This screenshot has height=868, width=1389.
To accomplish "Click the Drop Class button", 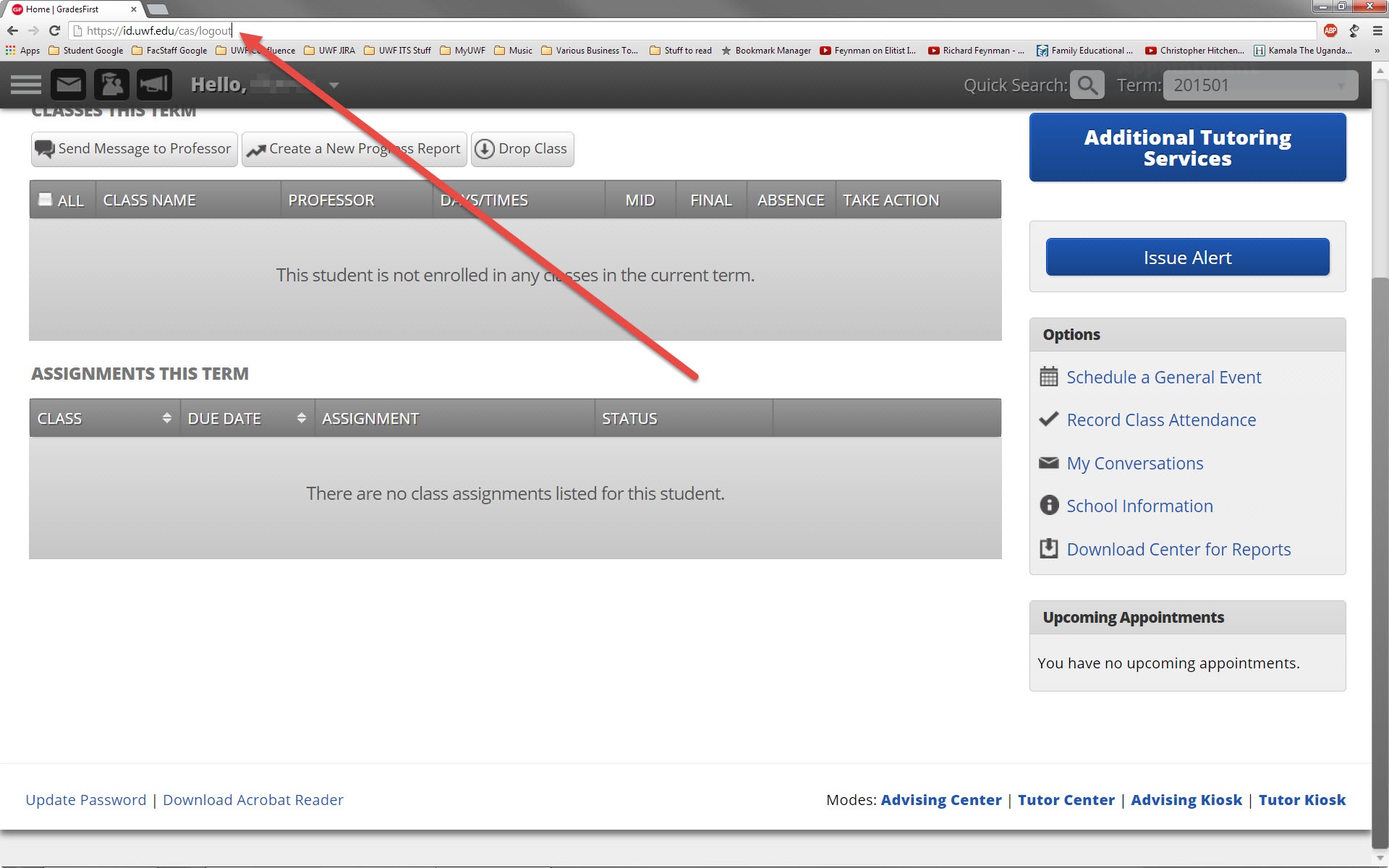I will (x=522, y=149).
